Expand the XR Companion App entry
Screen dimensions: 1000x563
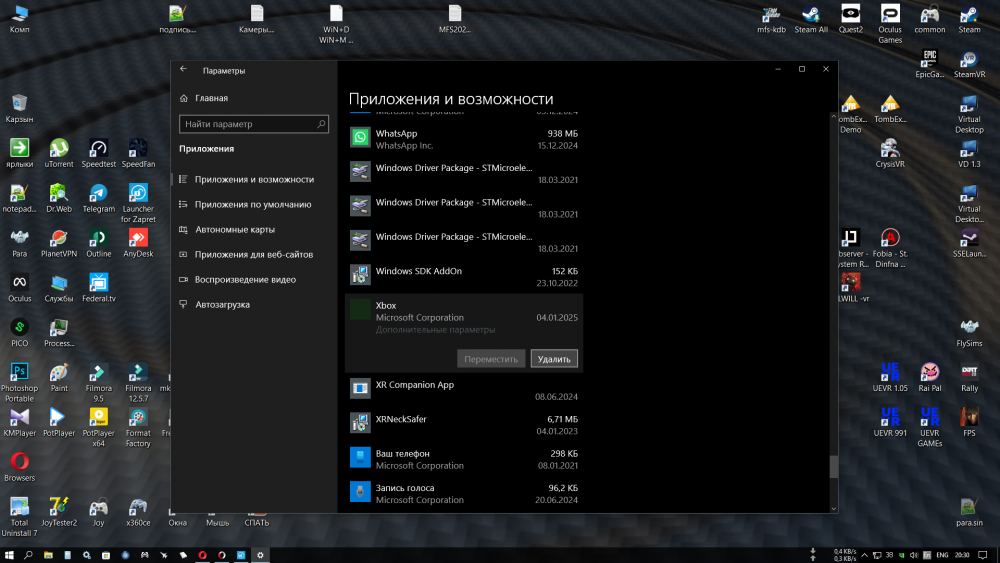463,390
